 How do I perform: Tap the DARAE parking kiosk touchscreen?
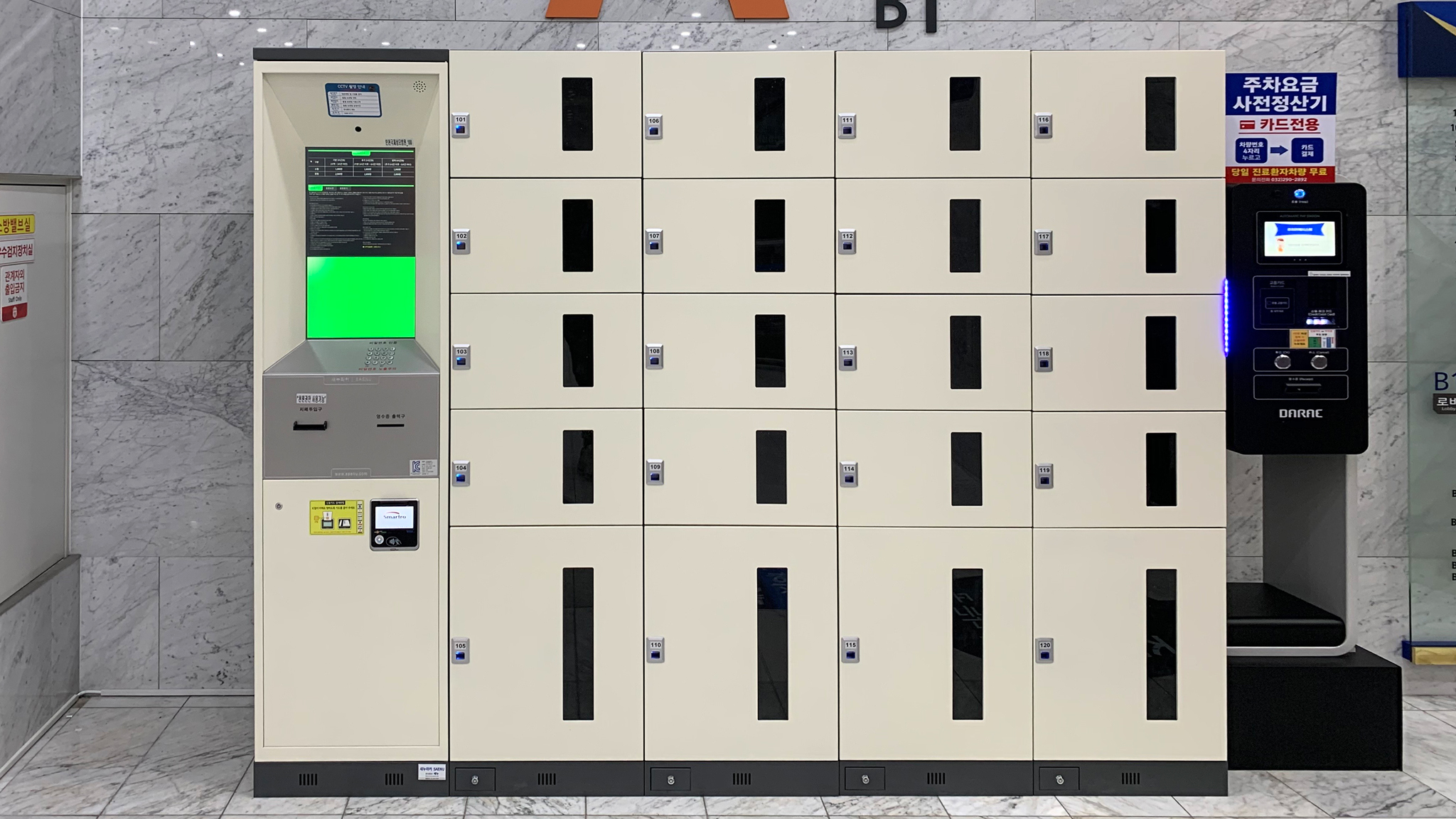[x=1299, y=239]
